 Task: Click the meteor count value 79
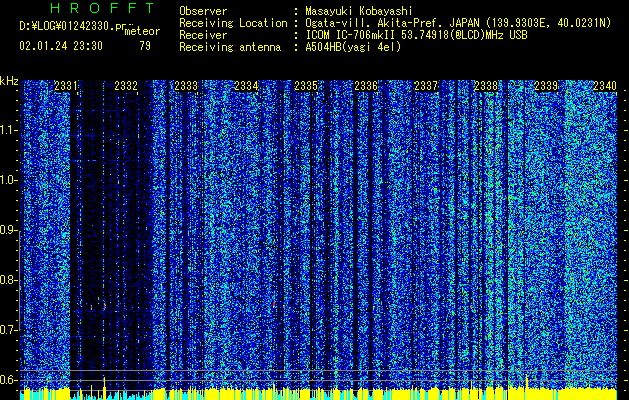145,46
